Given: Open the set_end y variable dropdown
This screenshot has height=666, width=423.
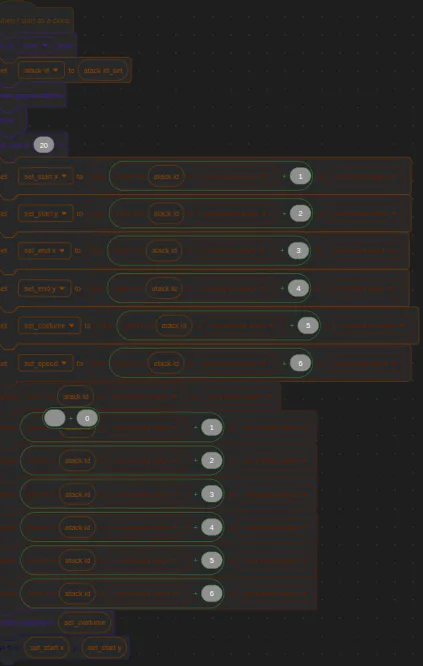Looking at the screenshot, I should (45, 289).
